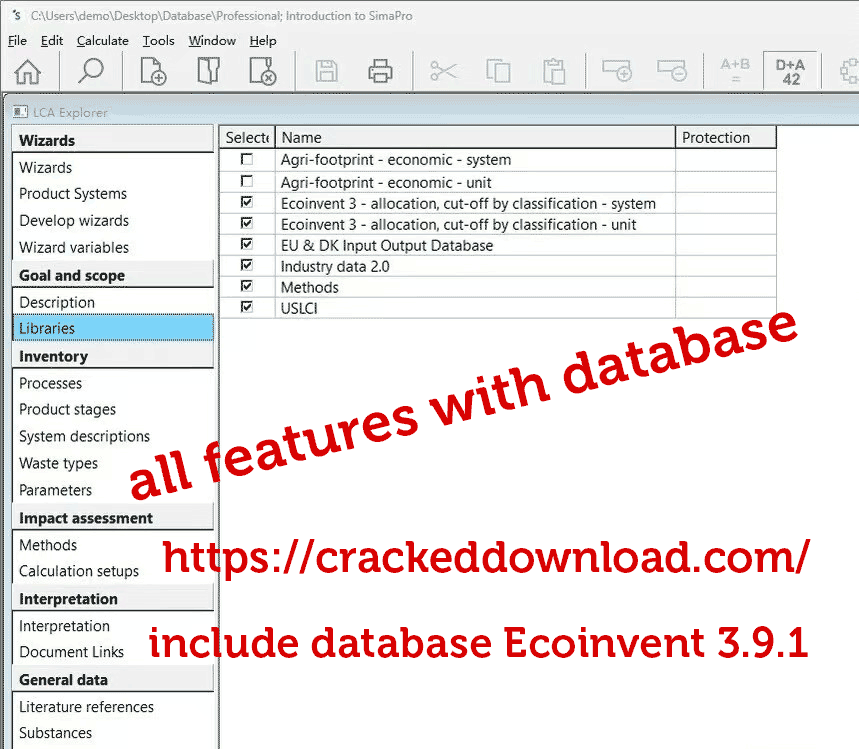Image resolution: width=859 pixels, height=749 pixels.
Task: Uncheck Ecoinvent 3 cut-off system library
Action: click(x=247, y=202)
